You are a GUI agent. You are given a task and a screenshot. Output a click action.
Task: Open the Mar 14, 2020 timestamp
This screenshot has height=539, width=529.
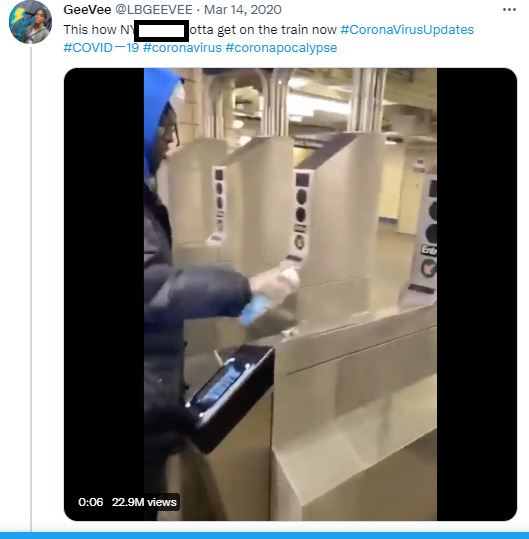(243, 10)
